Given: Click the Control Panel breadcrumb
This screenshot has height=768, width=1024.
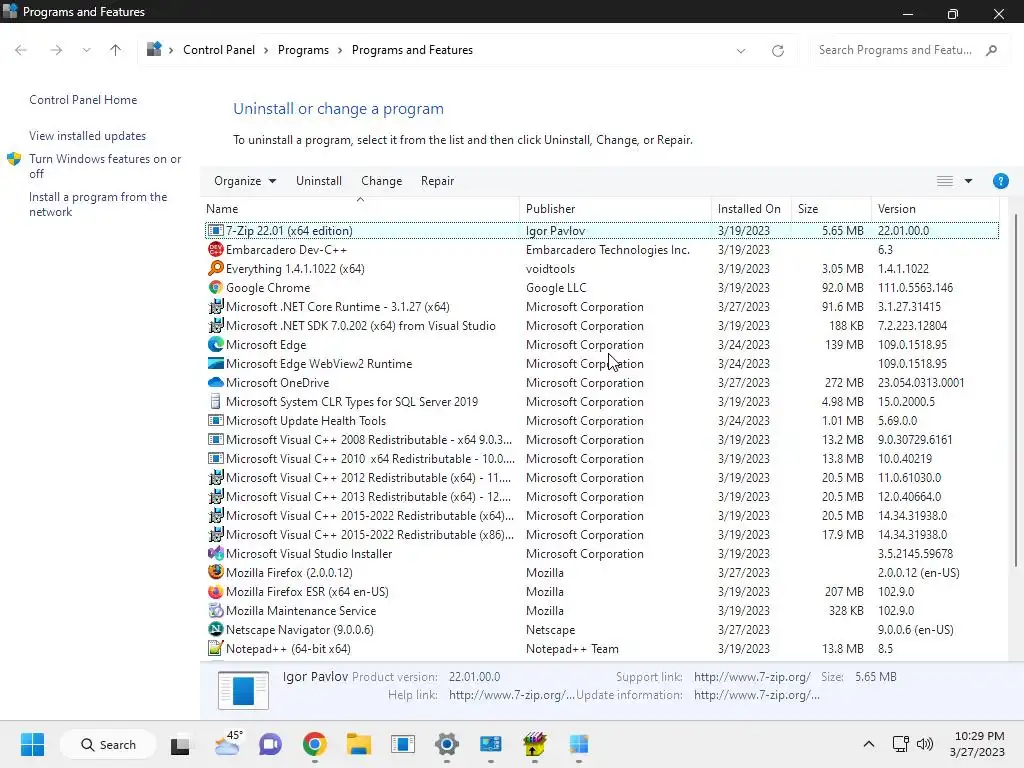Looking at the screenshot, I should [x=219, y=50].
